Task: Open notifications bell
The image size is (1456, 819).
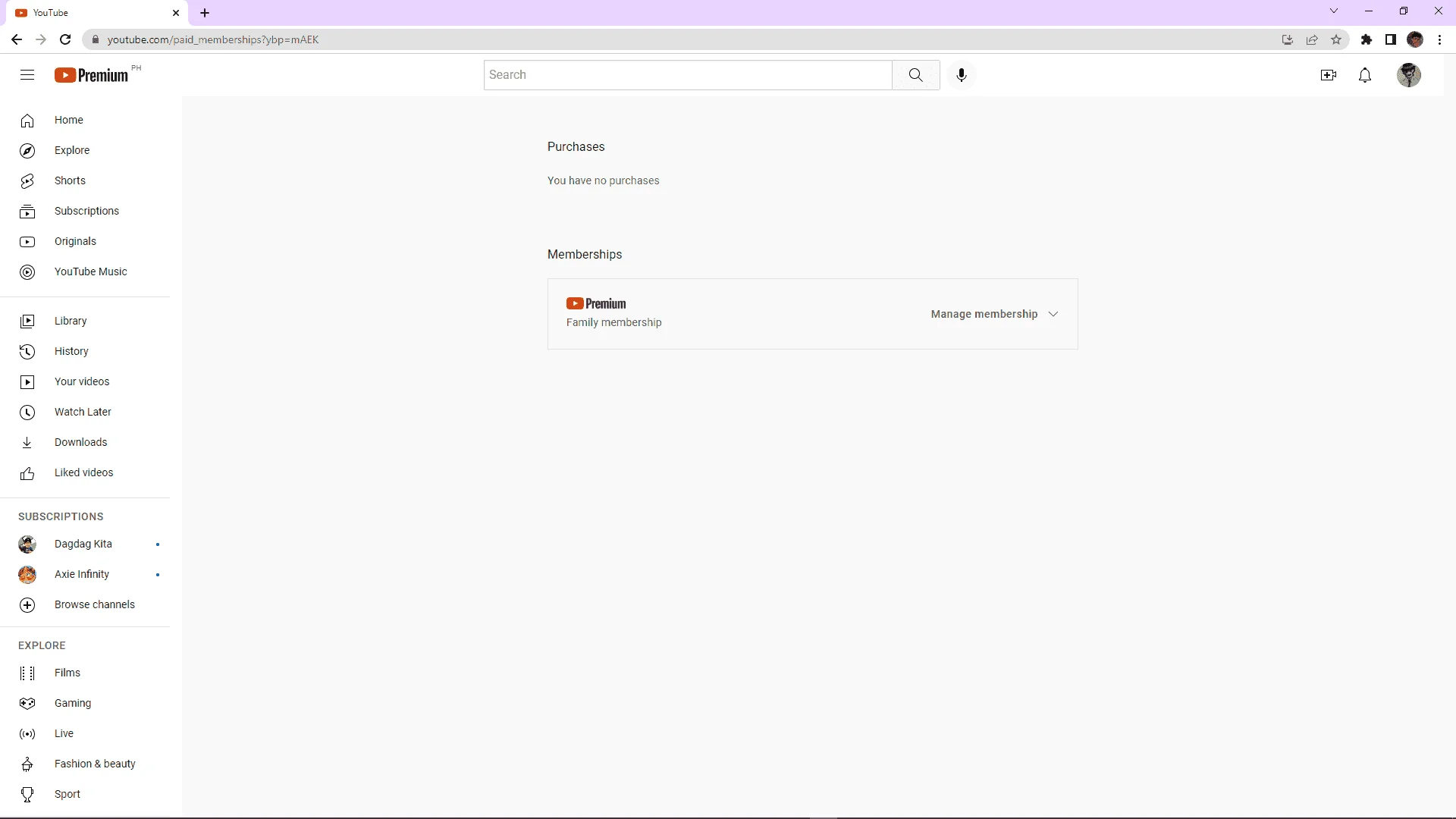Action: click(1365, 75)
